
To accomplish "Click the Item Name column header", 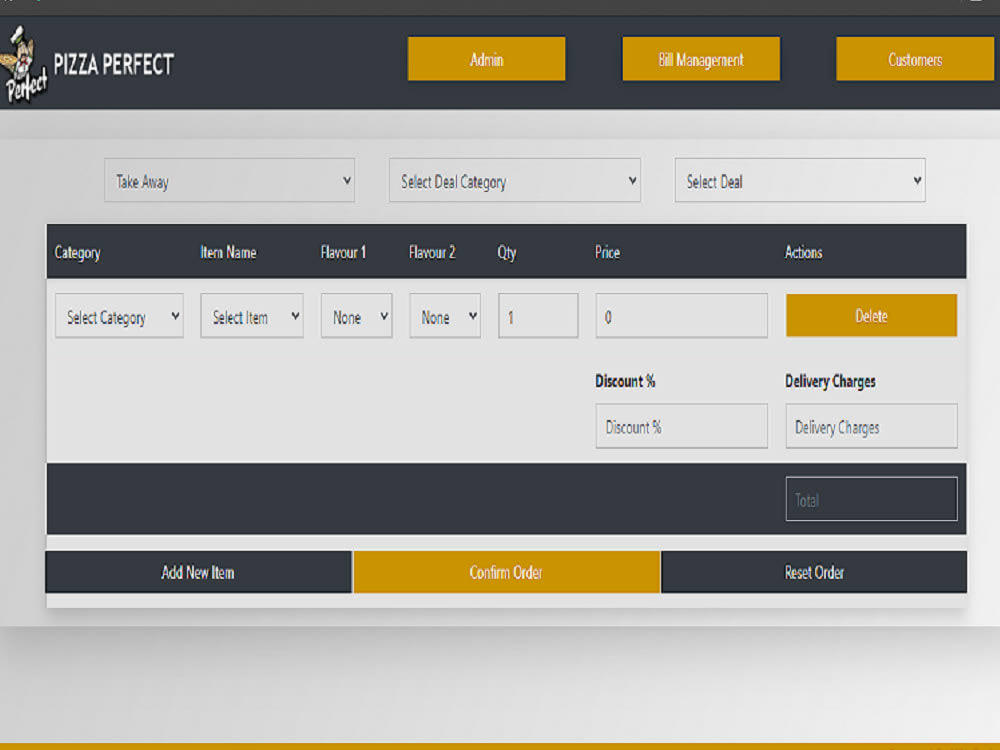I will pos(228,253).
